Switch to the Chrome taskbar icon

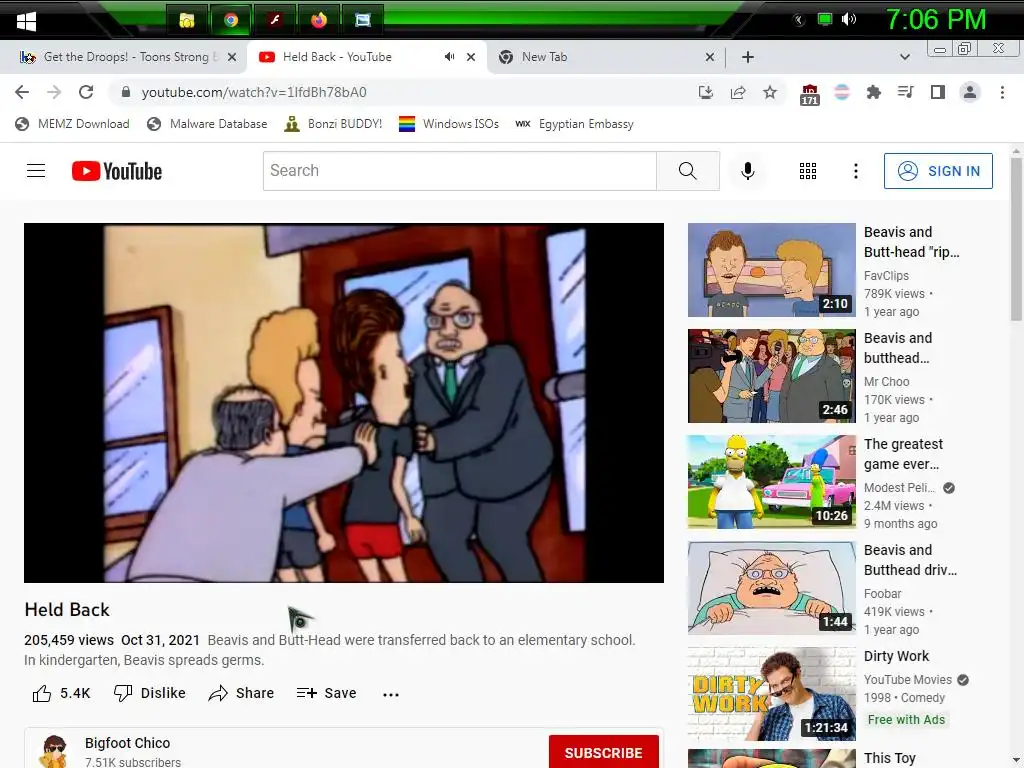[231, 20]
